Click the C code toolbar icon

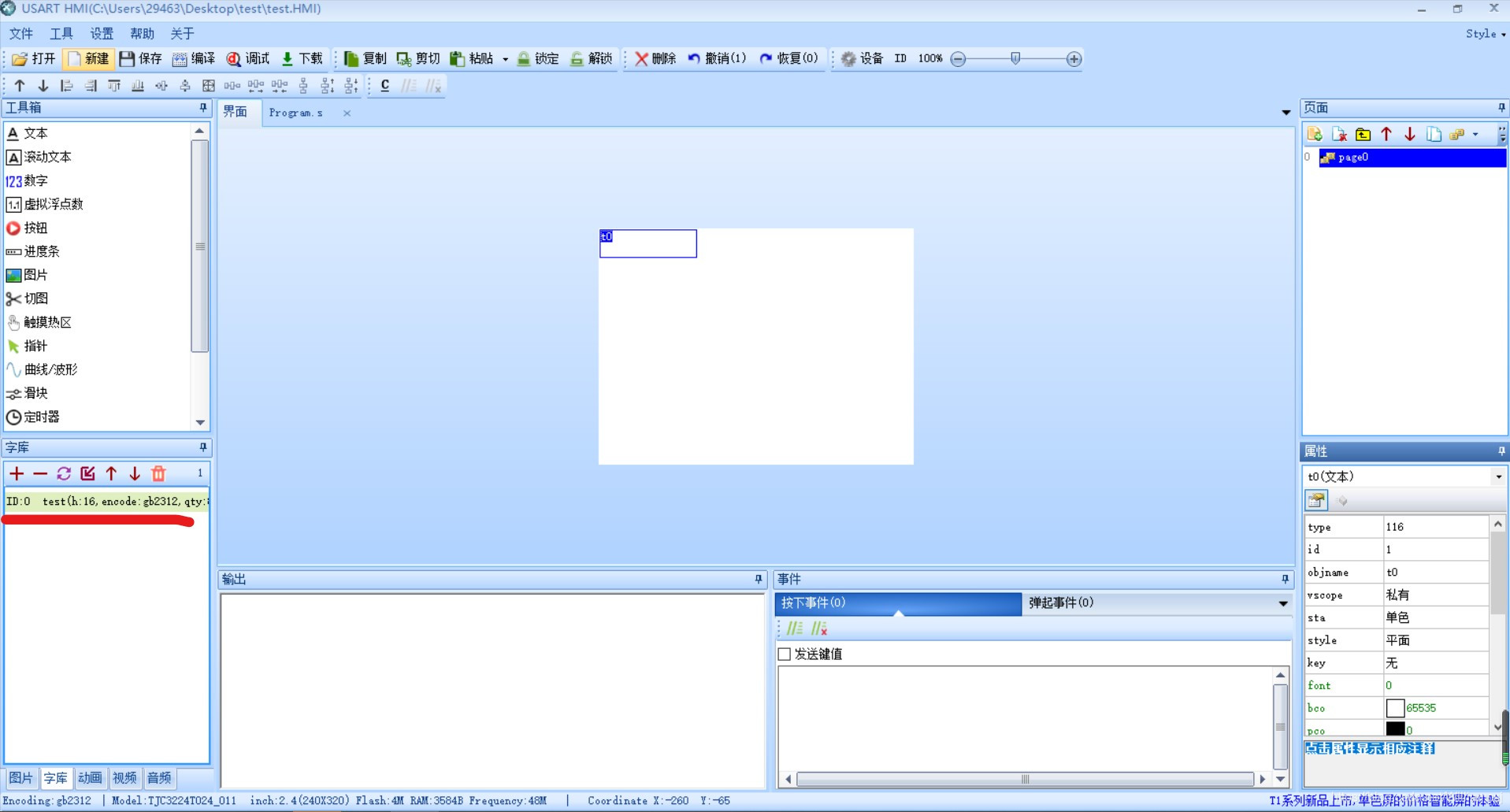point(384,86)
